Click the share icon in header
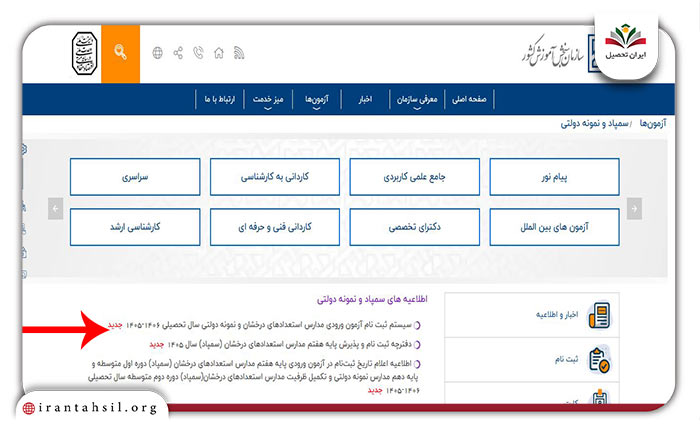Image resolution: width=700 pixels, height=430 pixels. (178, 53)
